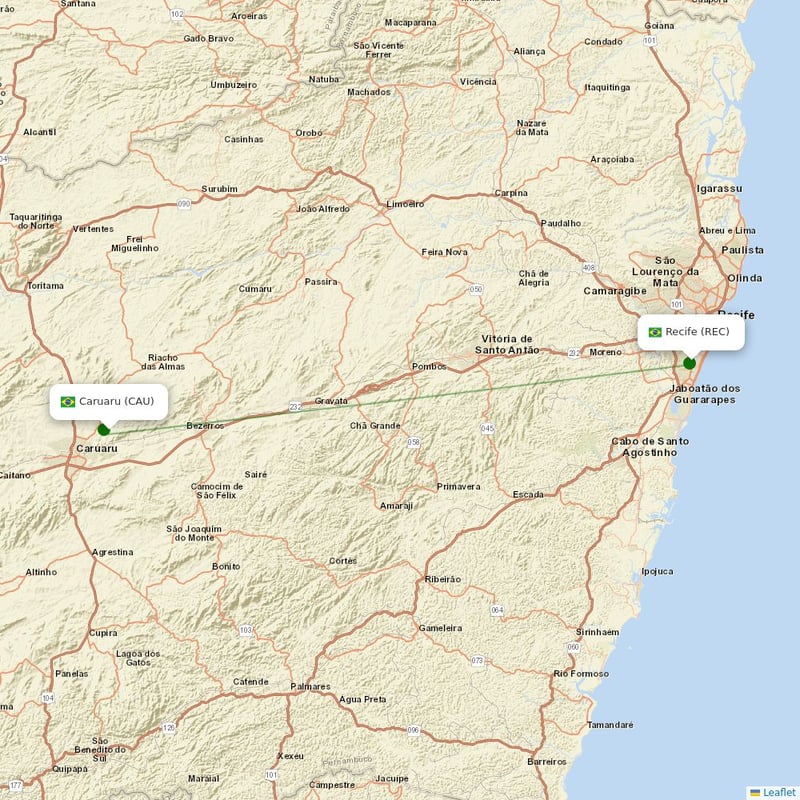Click the Ukraine flag beside Leaflet
Screen dimensions: 800x800
755,792
